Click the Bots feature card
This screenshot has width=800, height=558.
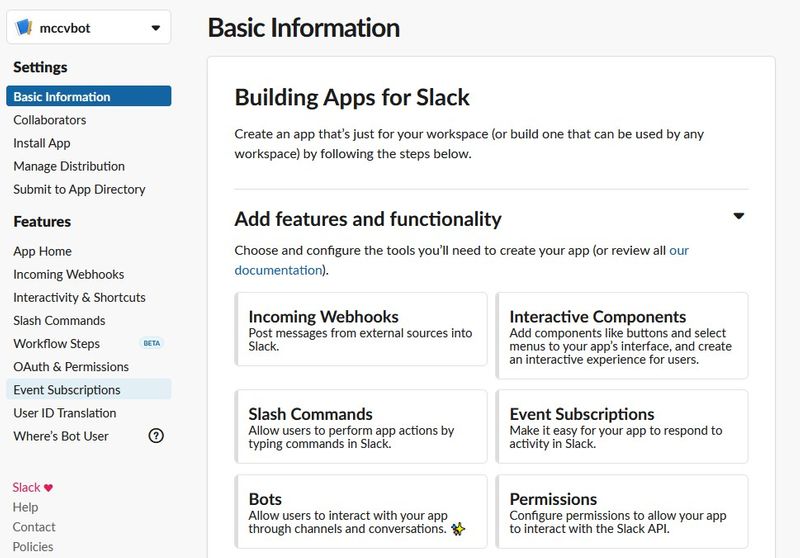[x=361, y=511]
